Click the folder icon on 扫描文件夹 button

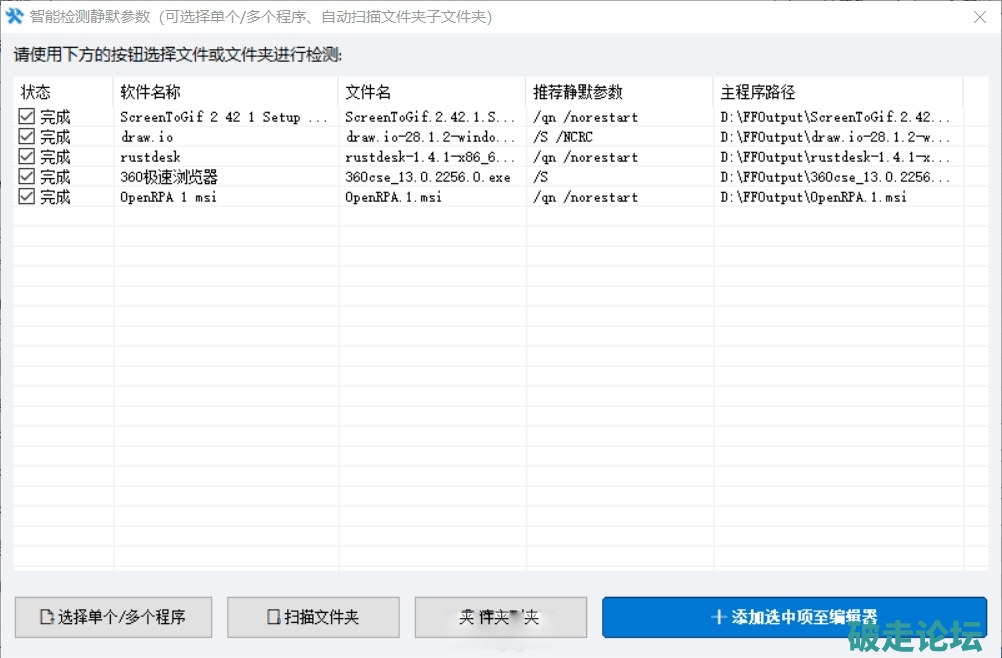(273, 617)
